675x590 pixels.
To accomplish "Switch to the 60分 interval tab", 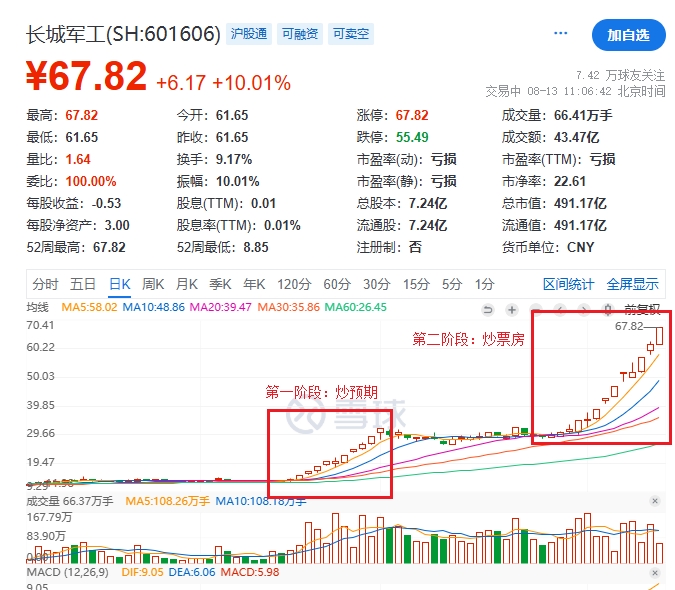I will point(337,284).
